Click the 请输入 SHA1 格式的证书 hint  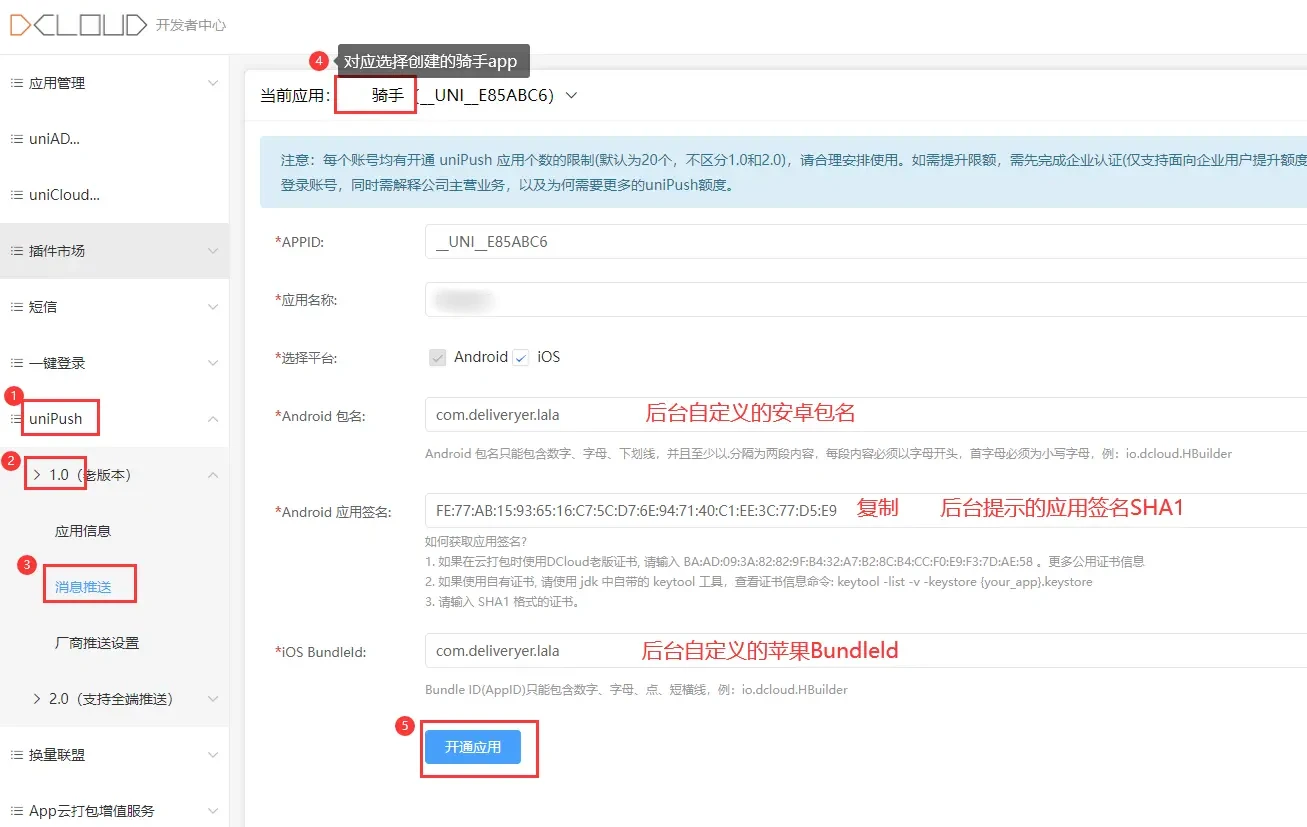[x=502, y=602]
